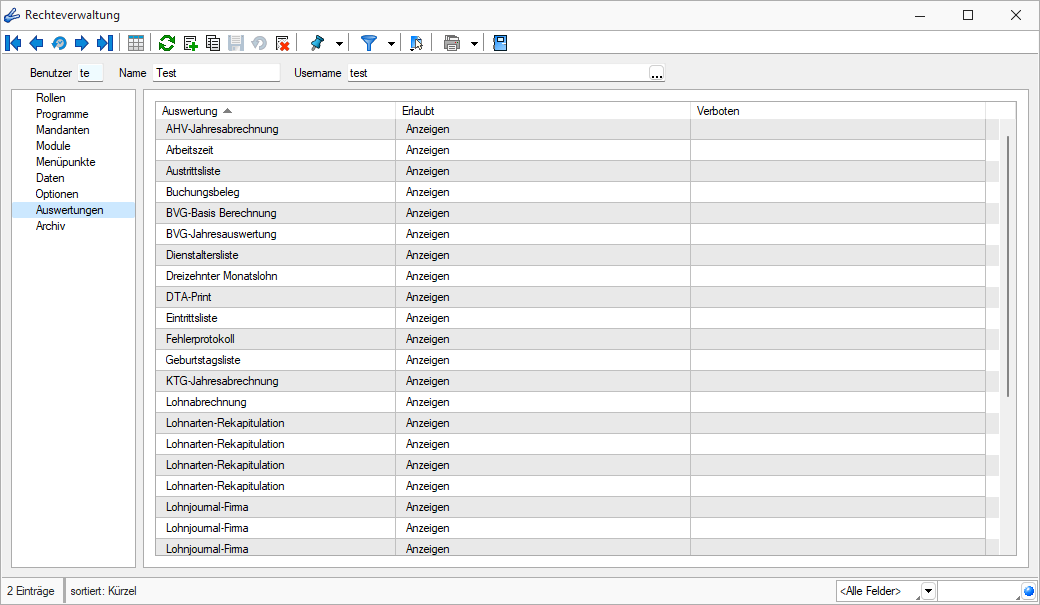Create a new record with plus icon
Viewport: 1040px width, 605px height.
[x=190, y=43]
